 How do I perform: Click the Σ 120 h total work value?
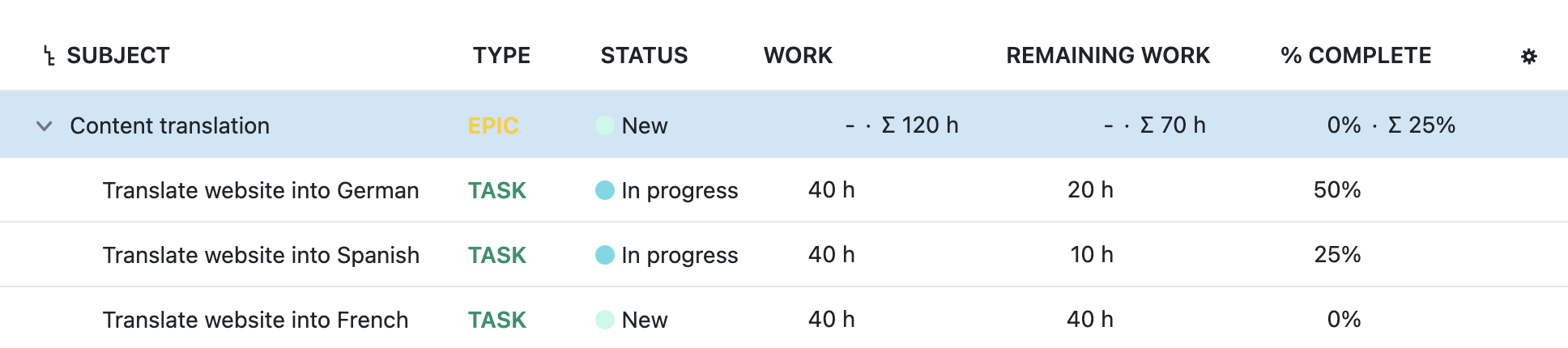click(x=919, y=125)
